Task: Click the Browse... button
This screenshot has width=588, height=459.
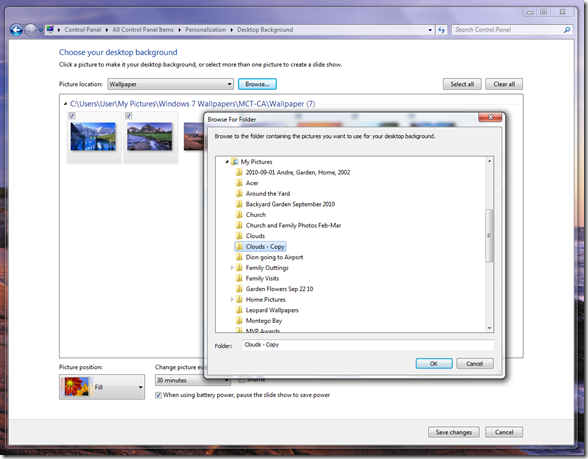Action: click(x=257, y=84)
